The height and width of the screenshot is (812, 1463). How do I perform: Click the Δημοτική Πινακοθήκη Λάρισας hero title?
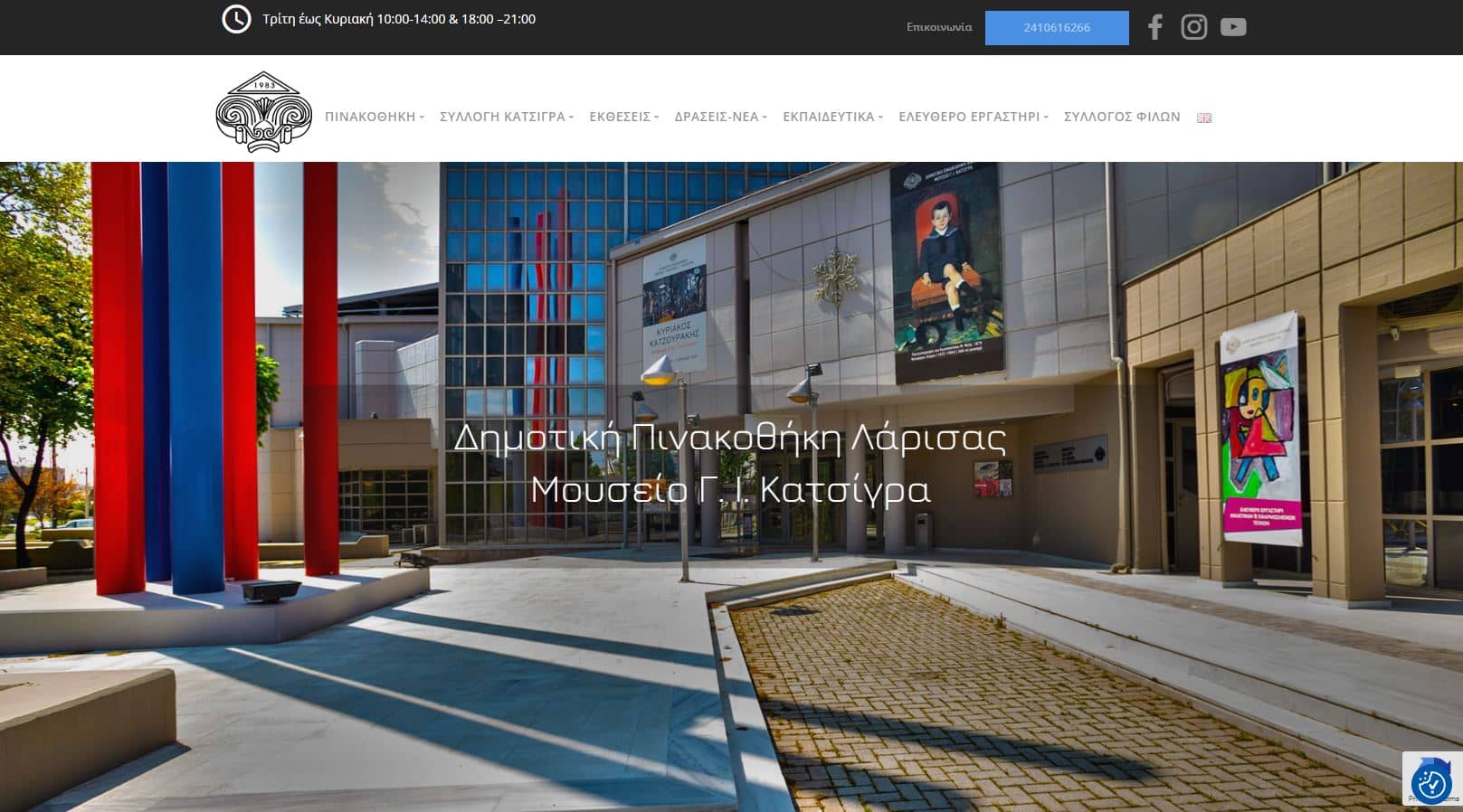pos(729,439)
